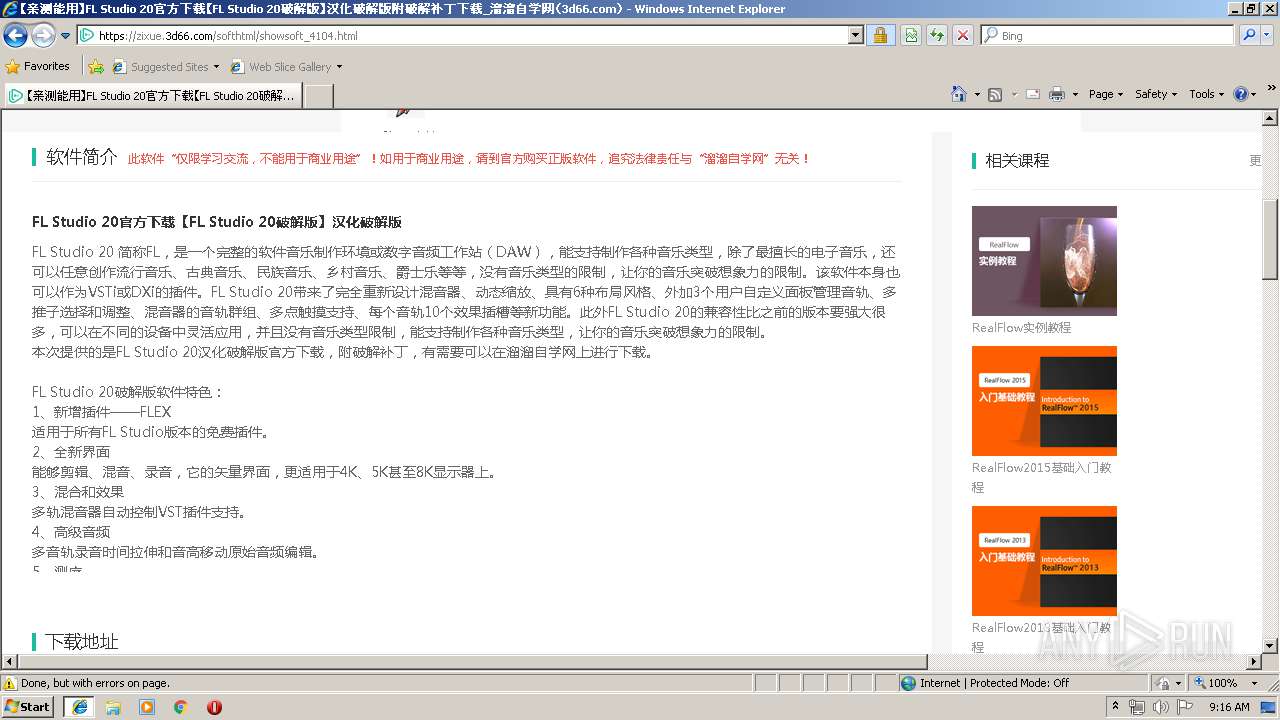This screenshot has height=720, width=1280.
Task: Click the security lock icon in address bar
Action: pos(880,35)
